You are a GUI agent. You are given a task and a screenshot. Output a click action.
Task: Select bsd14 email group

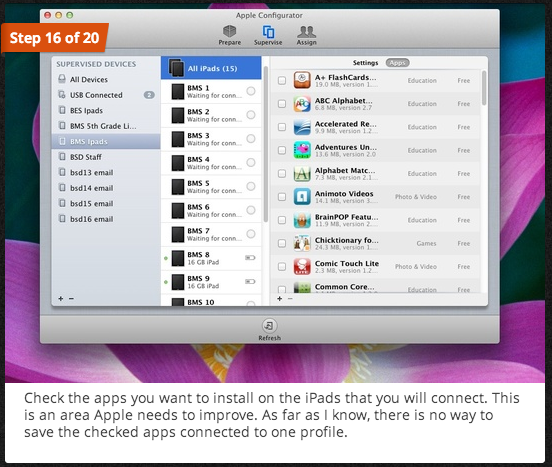(x=106, y=188)
